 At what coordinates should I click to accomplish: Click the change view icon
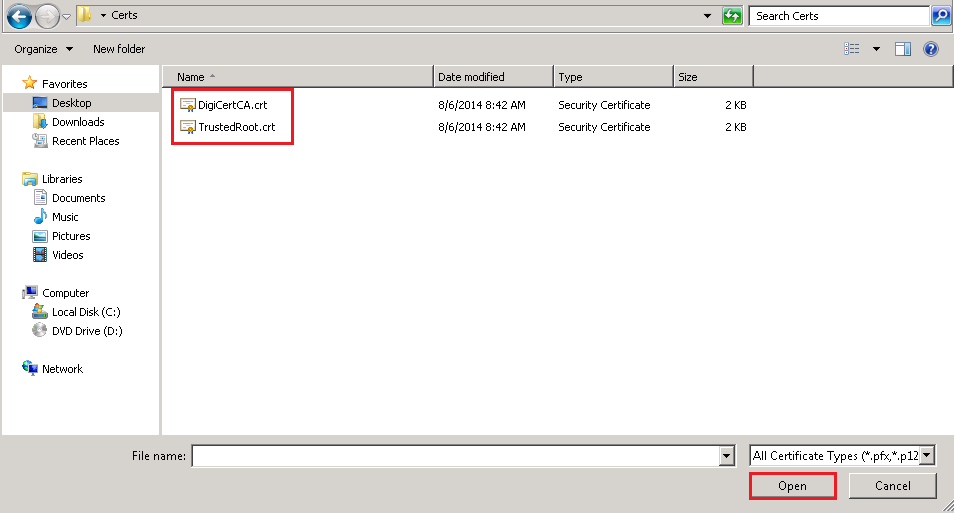point(852,49)
